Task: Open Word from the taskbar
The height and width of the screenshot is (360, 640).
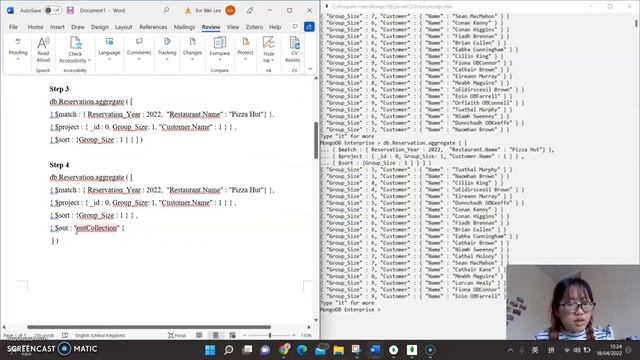Action: tap(375, 350)
